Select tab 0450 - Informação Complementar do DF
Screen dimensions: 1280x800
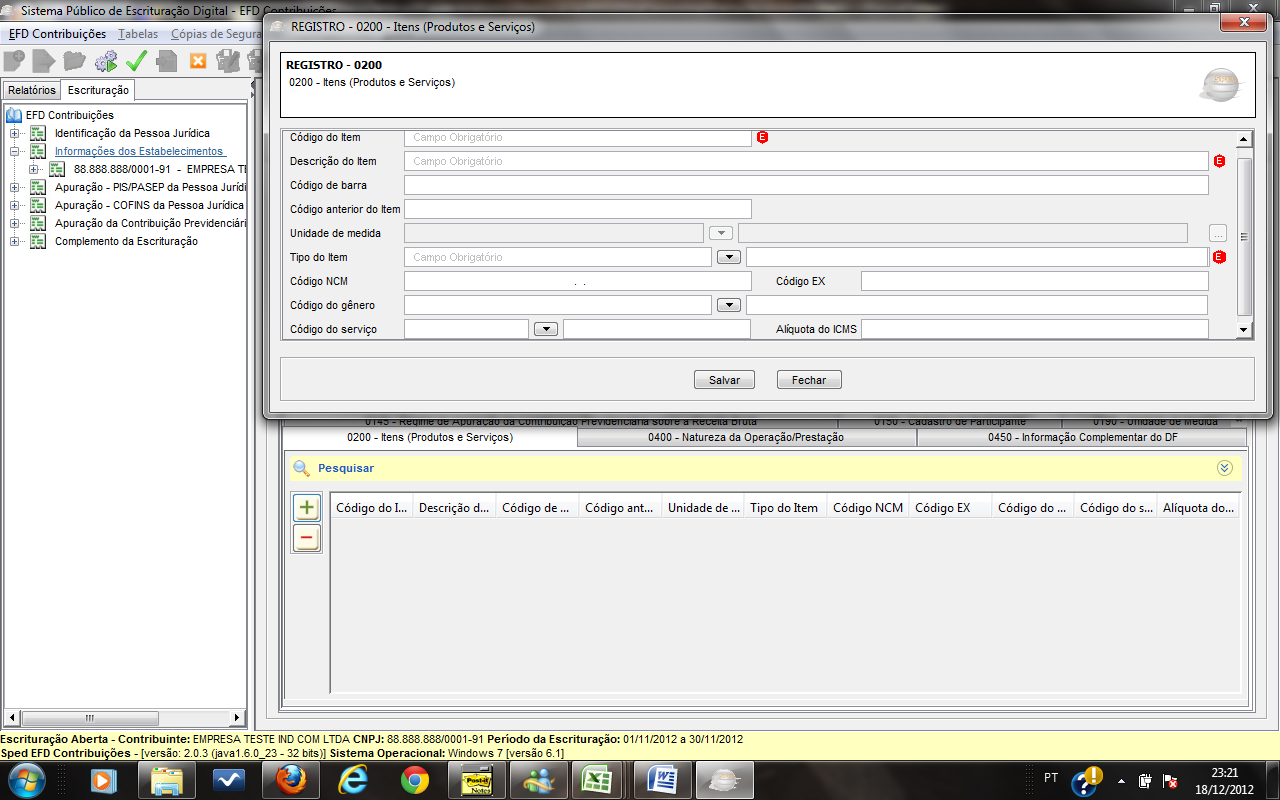click(x=1082, y=438)
